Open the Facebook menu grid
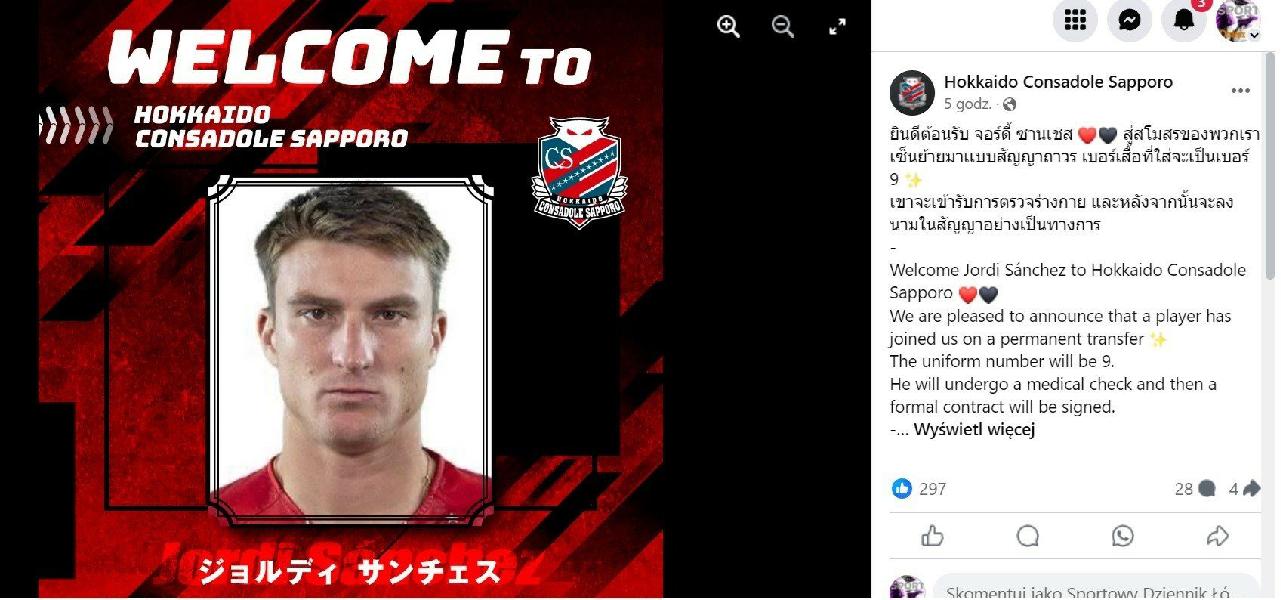Viewport: 1286px width, 600px height. click(x=1075, y=20)
